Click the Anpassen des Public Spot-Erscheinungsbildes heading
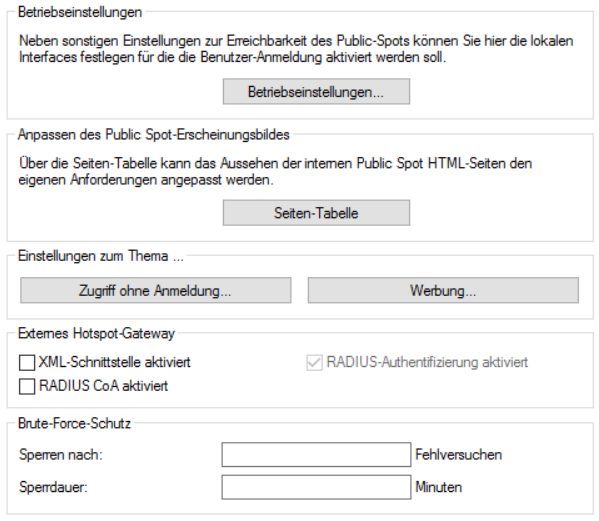The height and width of the screenshot is (521, 599). point(154,135)
